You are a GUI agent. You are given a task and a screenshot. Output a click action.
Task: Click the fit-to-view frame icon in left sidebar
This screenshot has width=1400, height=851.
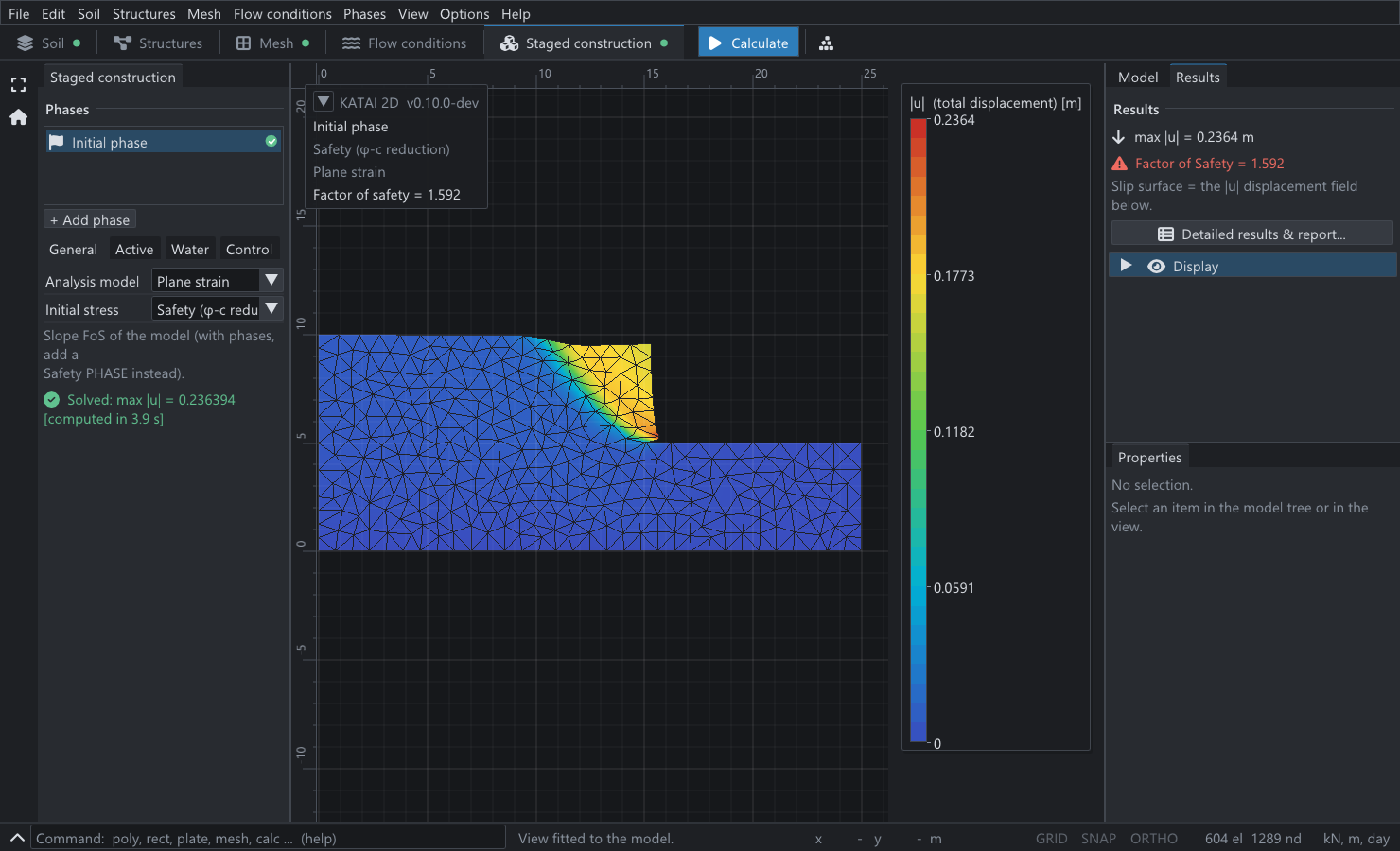18,85
